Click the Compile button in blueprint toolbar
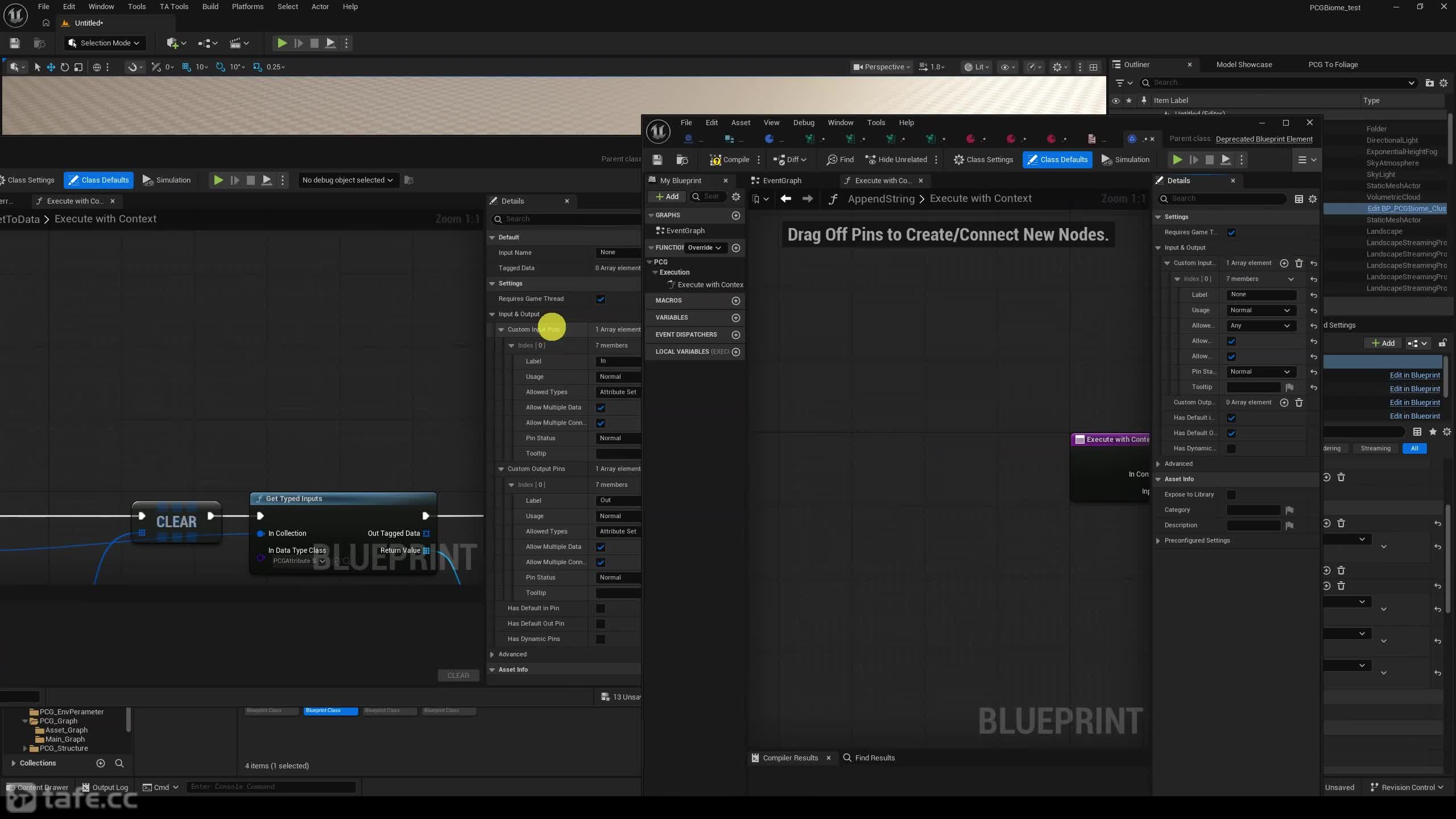This screenshot has width=1456, height=819. tap(730, 160)
